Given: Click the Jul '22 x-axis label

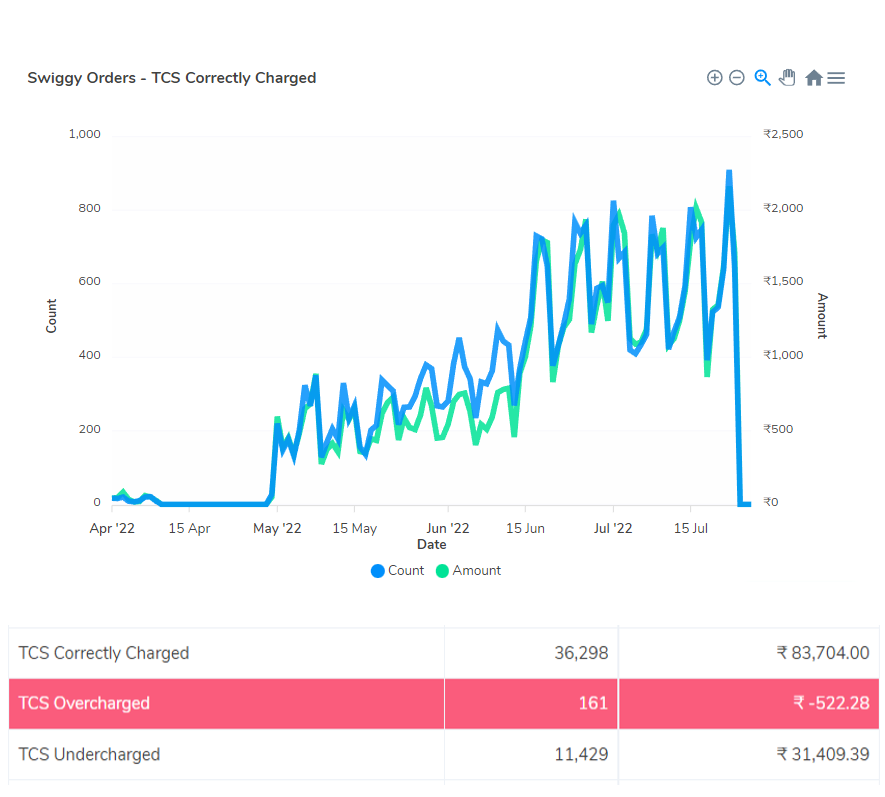Looking at the screenshot, I should 613,528.
